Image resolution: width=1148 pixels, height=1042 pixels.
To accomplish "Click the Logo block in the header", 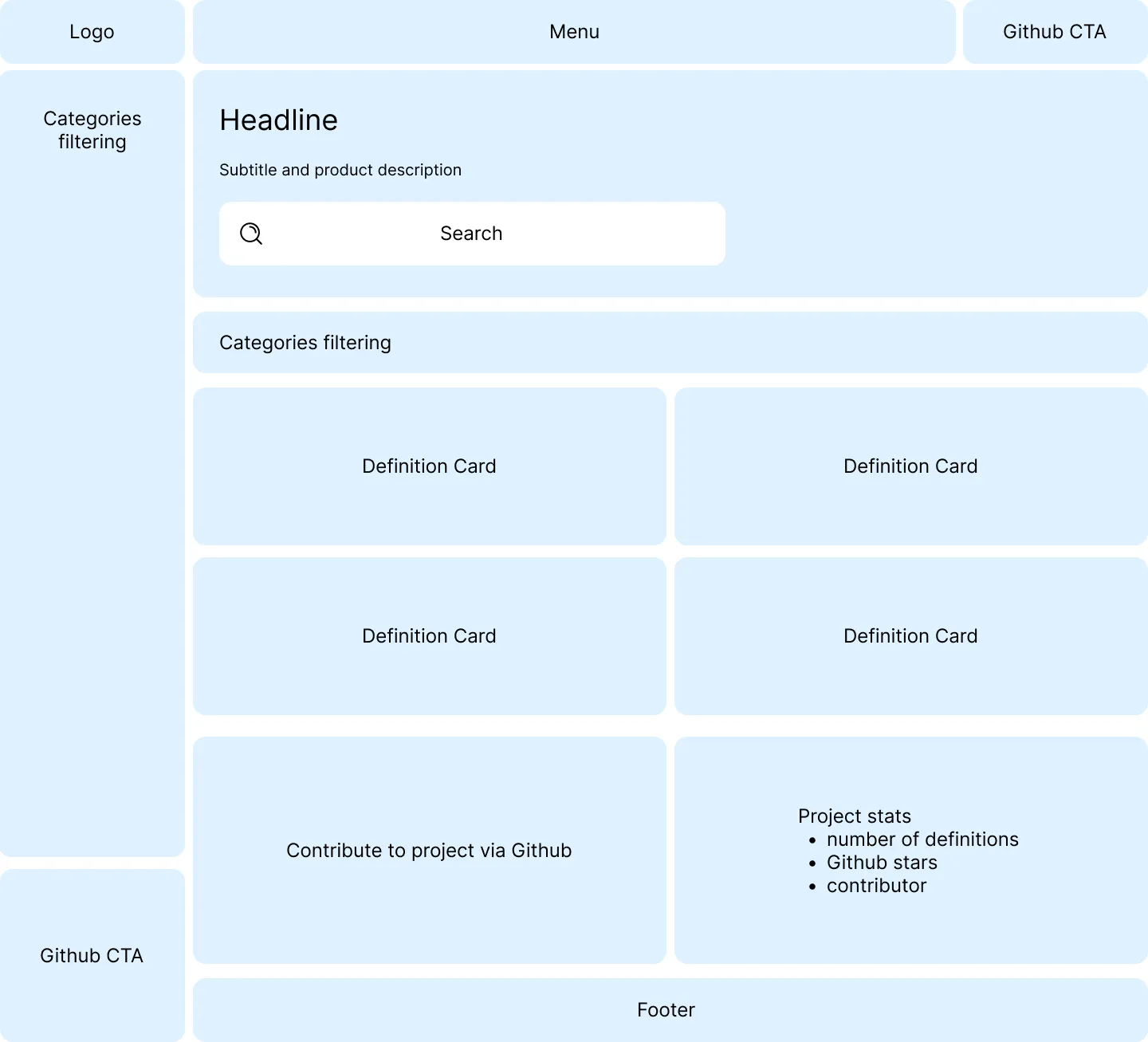I will tap(92, 32).
